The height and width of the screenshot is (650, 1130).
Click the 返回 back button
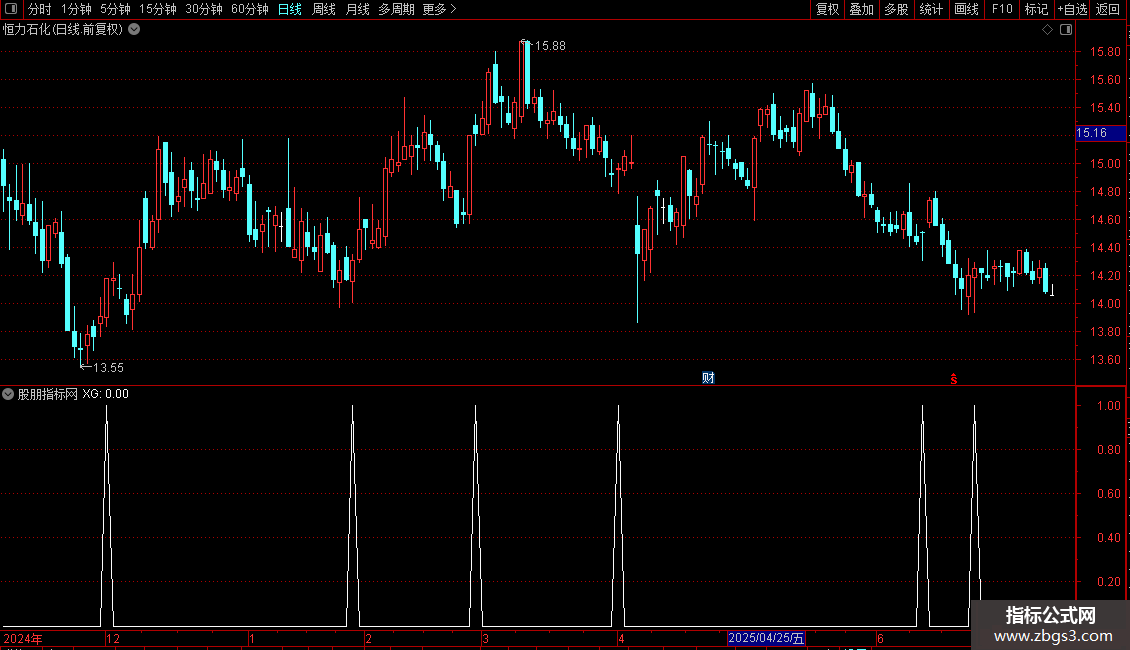click(1108, 9)
